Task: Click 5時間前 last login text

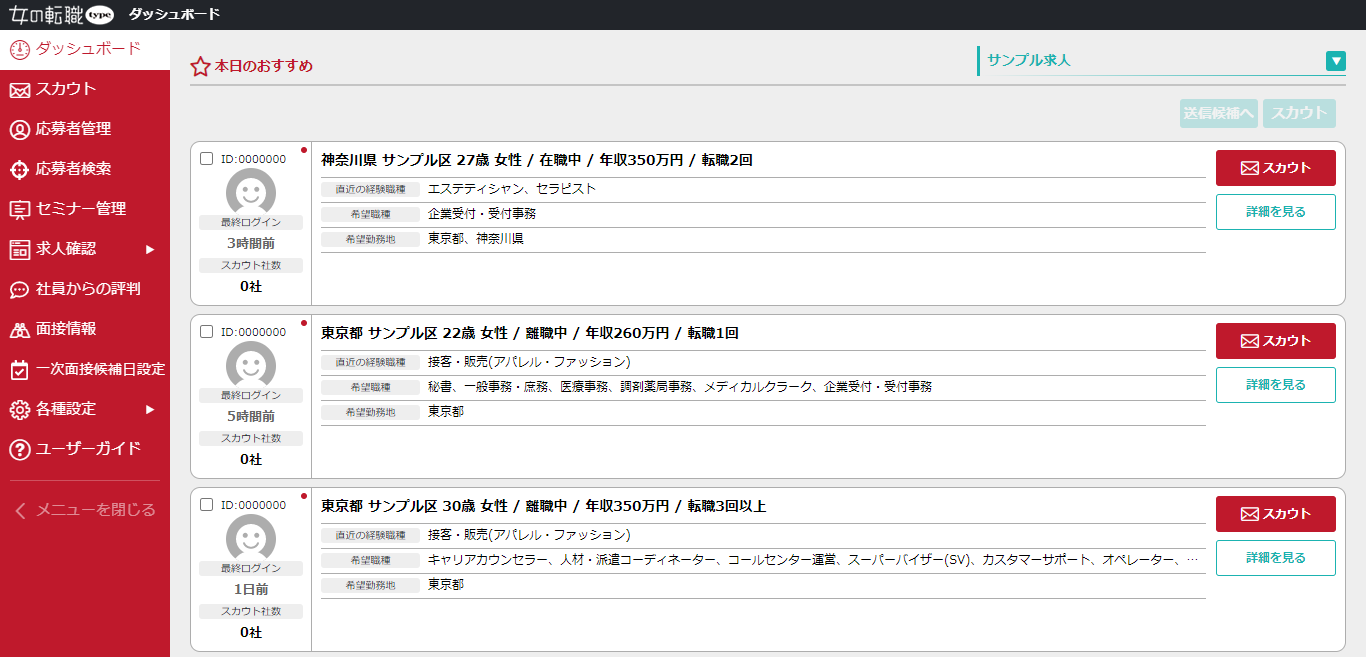Action: 251,416
